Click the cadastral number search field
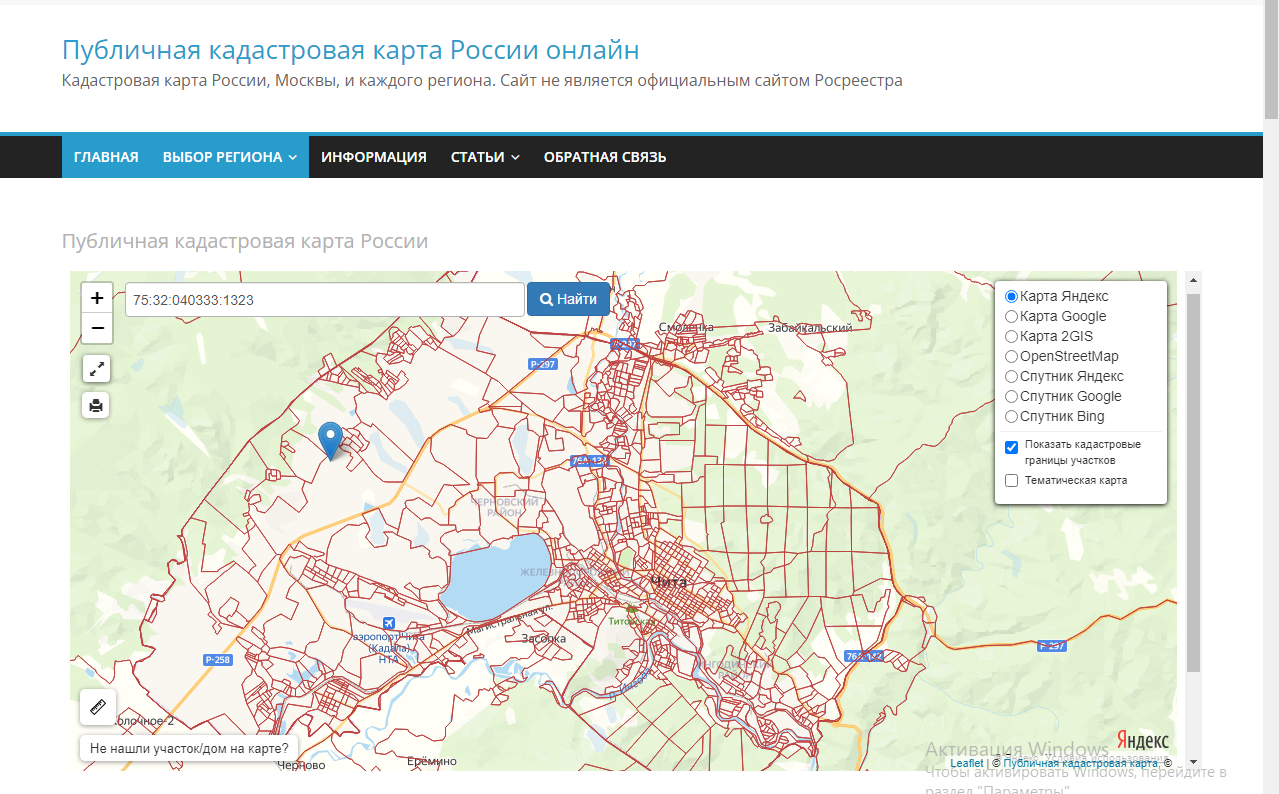 point(325,300)
